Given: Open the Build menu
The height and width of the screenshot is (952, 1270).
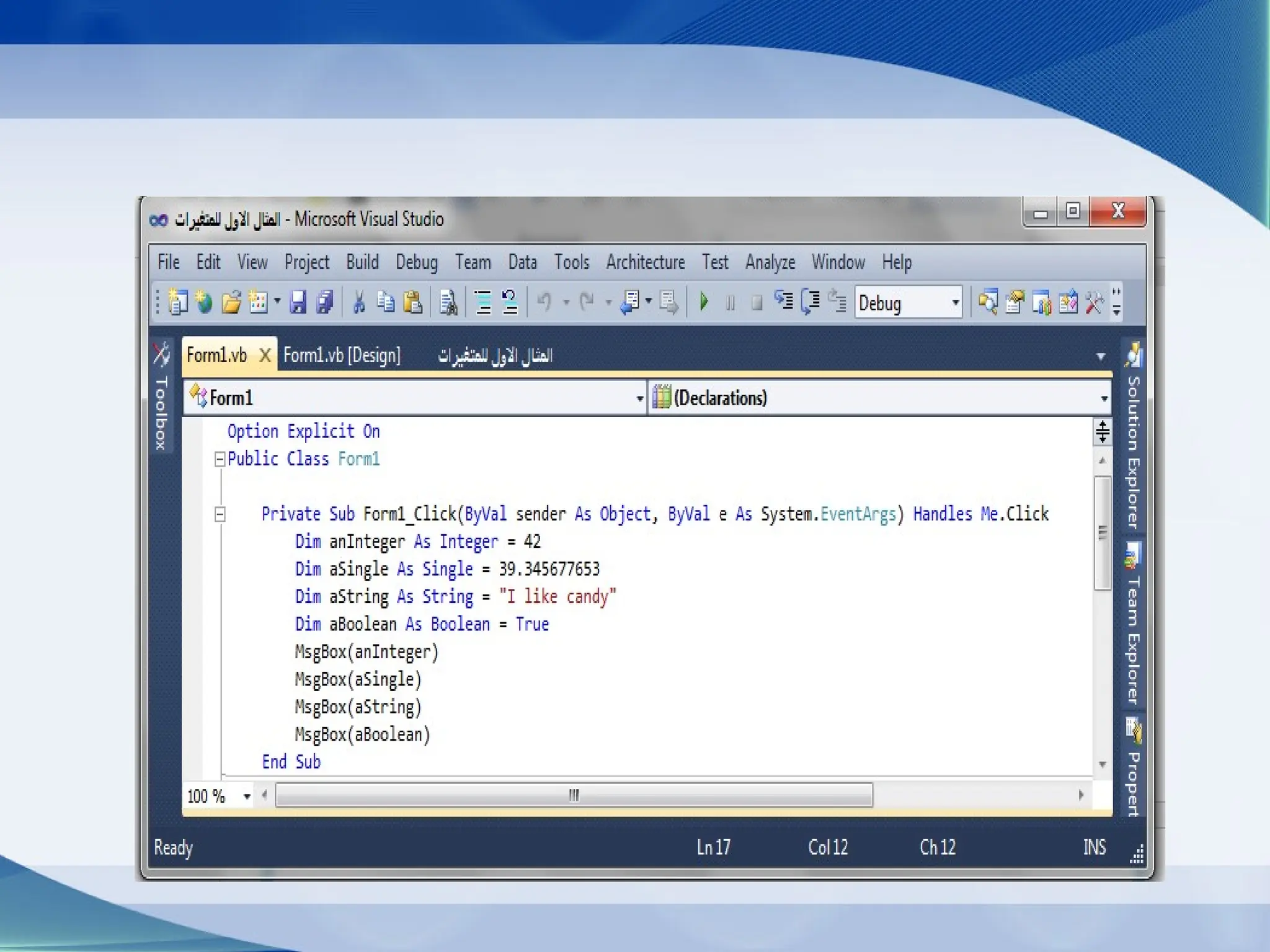Looking at the screenshot, I should point(363,262).
